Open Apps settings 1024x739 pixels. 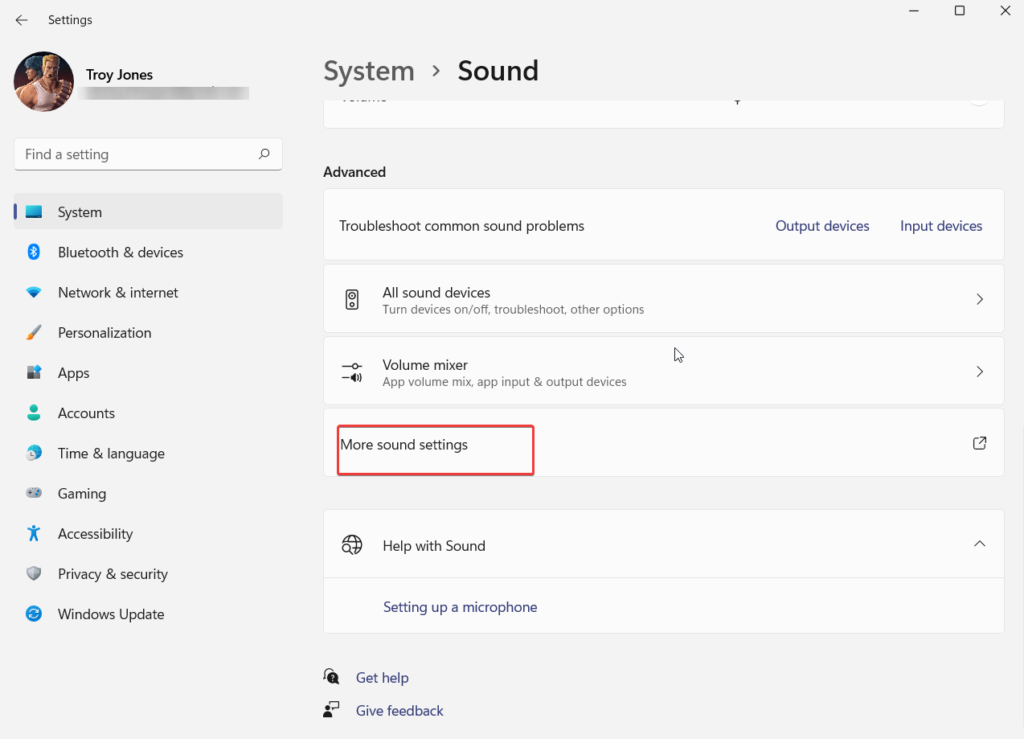[148, 373]
